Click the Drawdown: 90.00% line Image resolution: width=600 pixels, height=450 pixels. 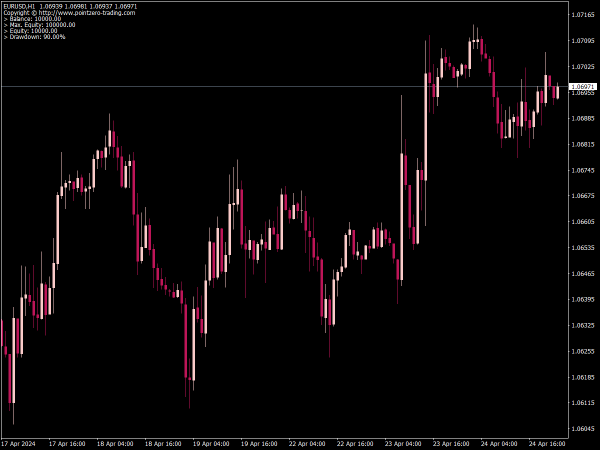coord(34,37)
